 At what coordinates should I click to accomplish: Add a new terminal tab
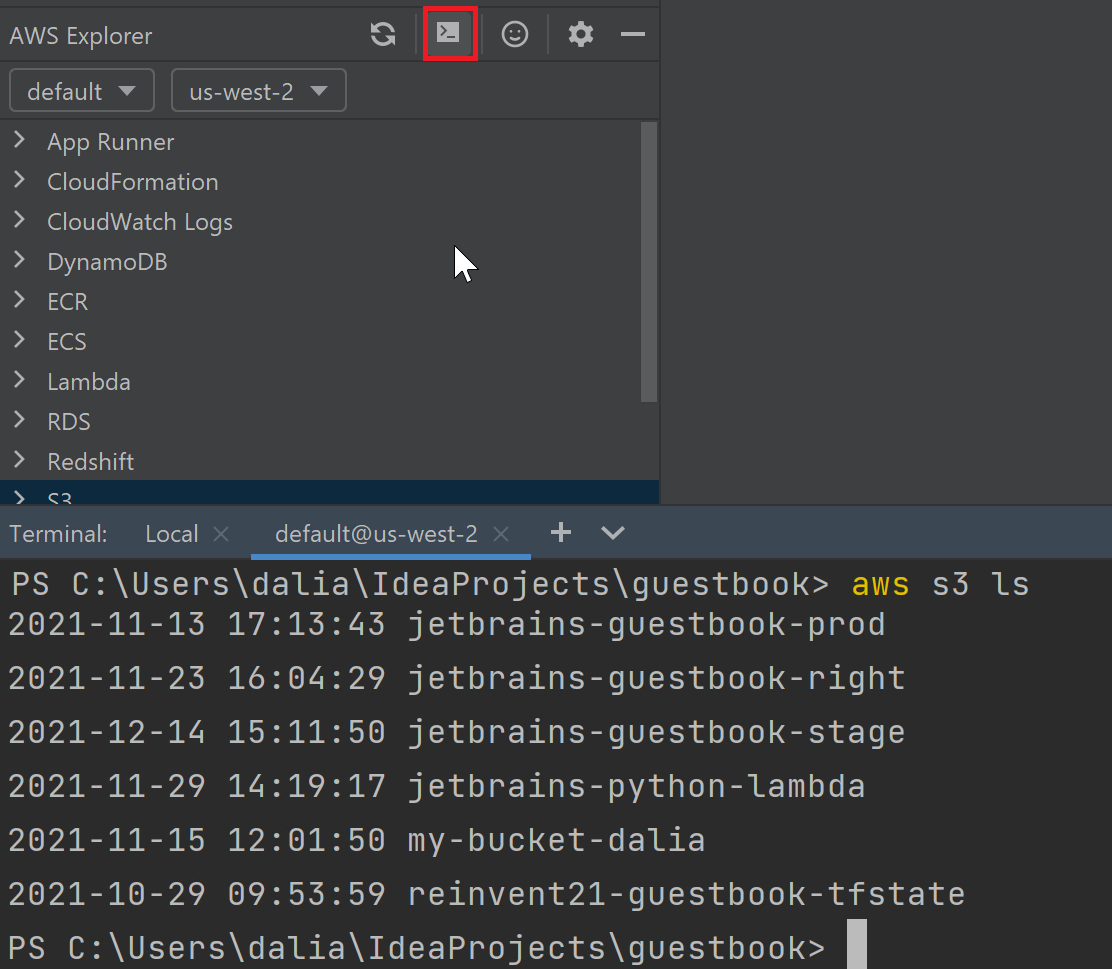(561, 533)
